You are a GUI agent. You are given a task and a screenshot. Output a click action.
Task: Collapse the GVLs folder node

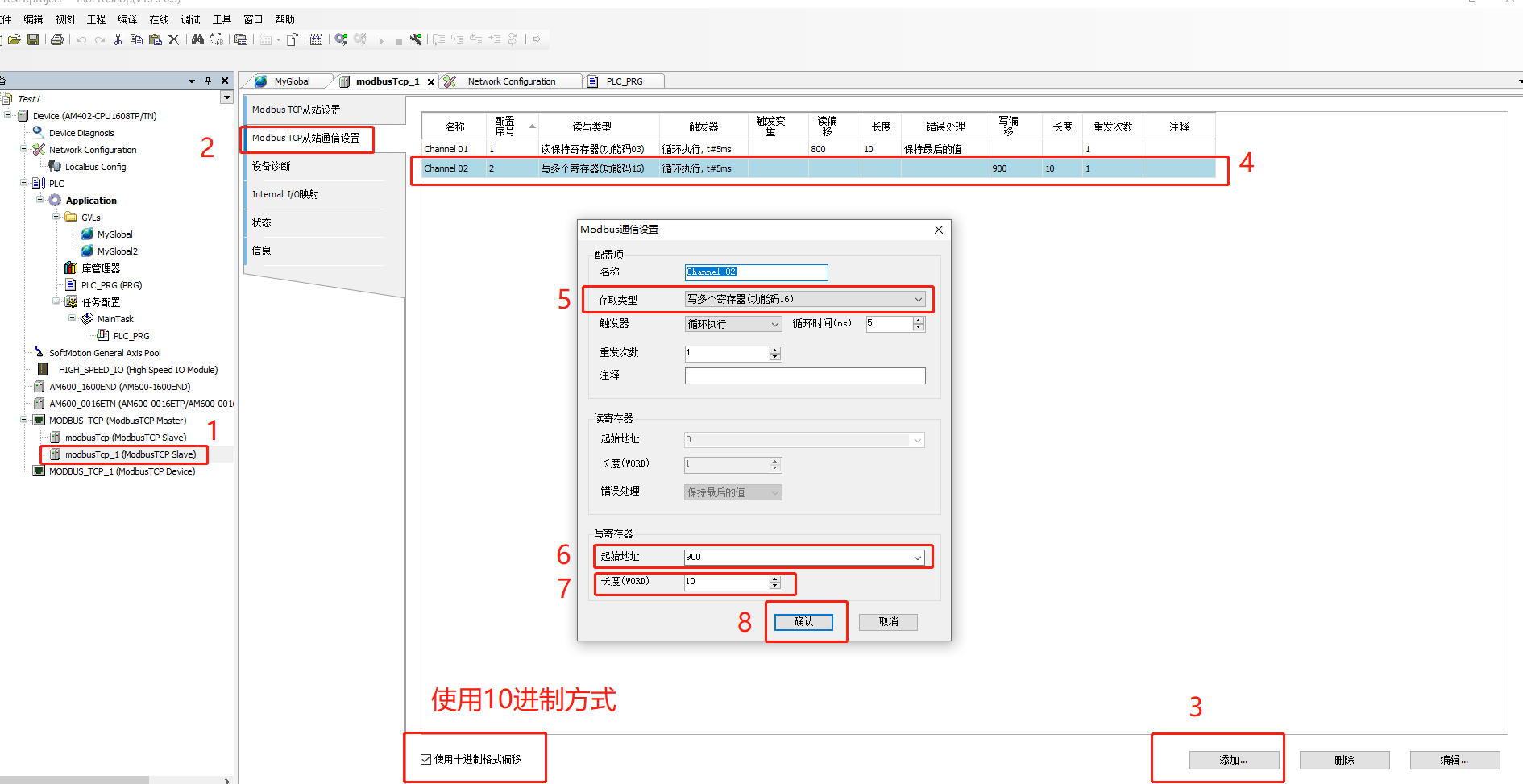[56, 217]
